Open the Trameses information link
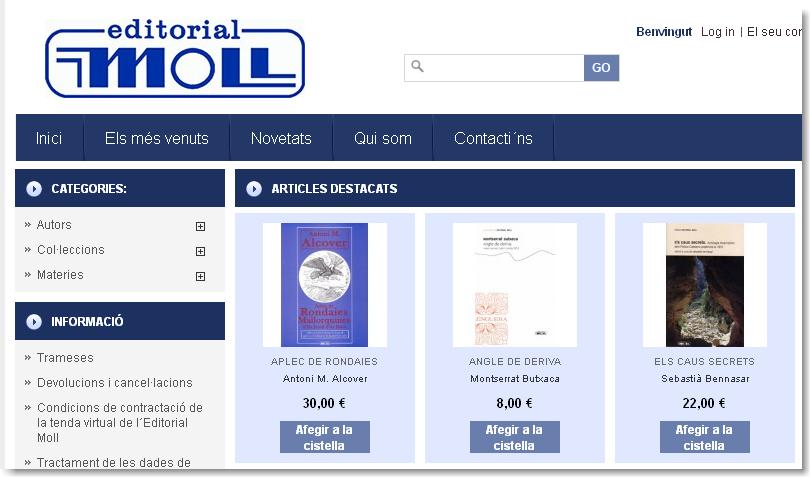 65,358
